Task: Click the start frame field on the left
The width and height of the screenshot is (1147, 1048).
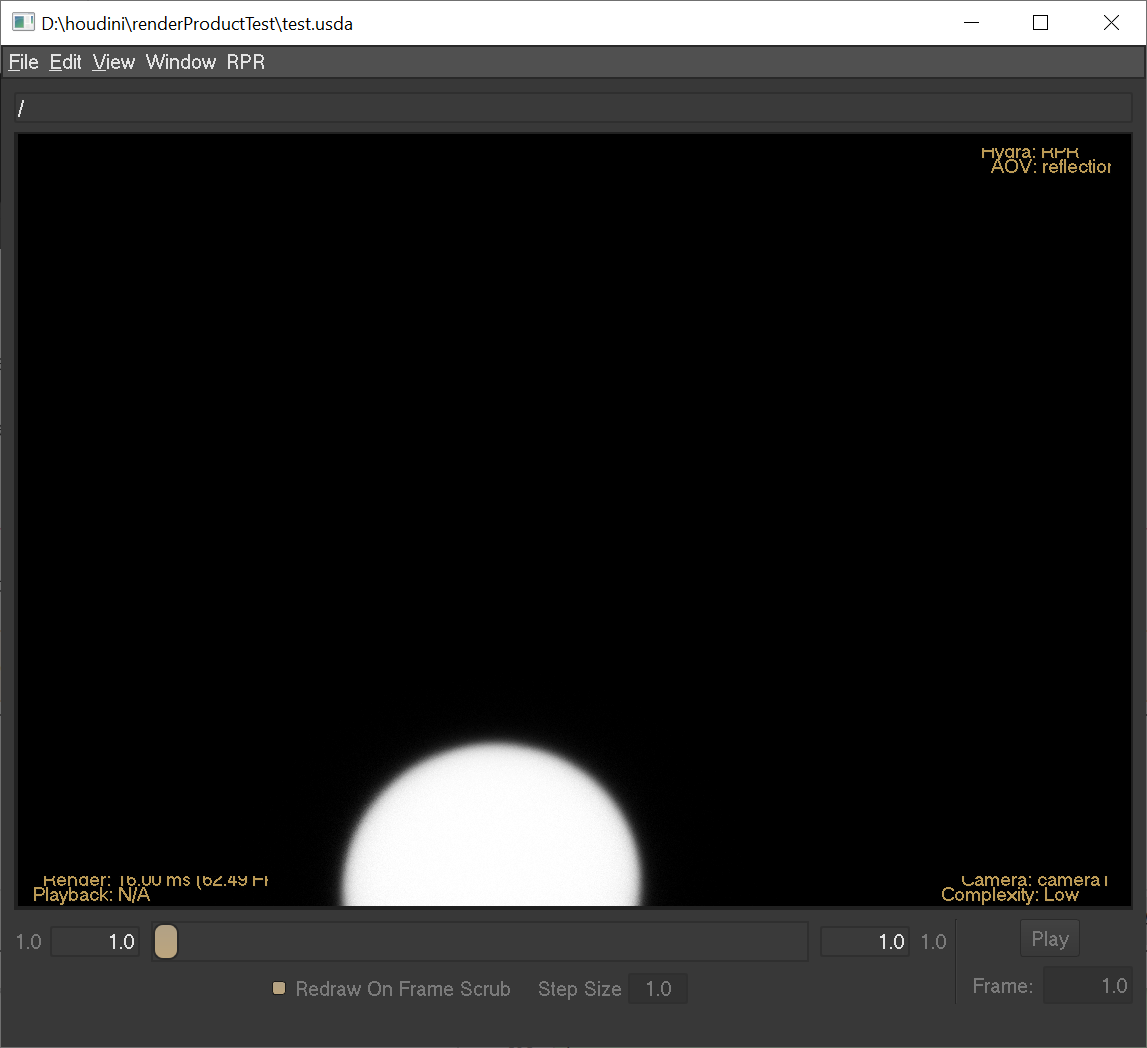Action: [94, 941]
